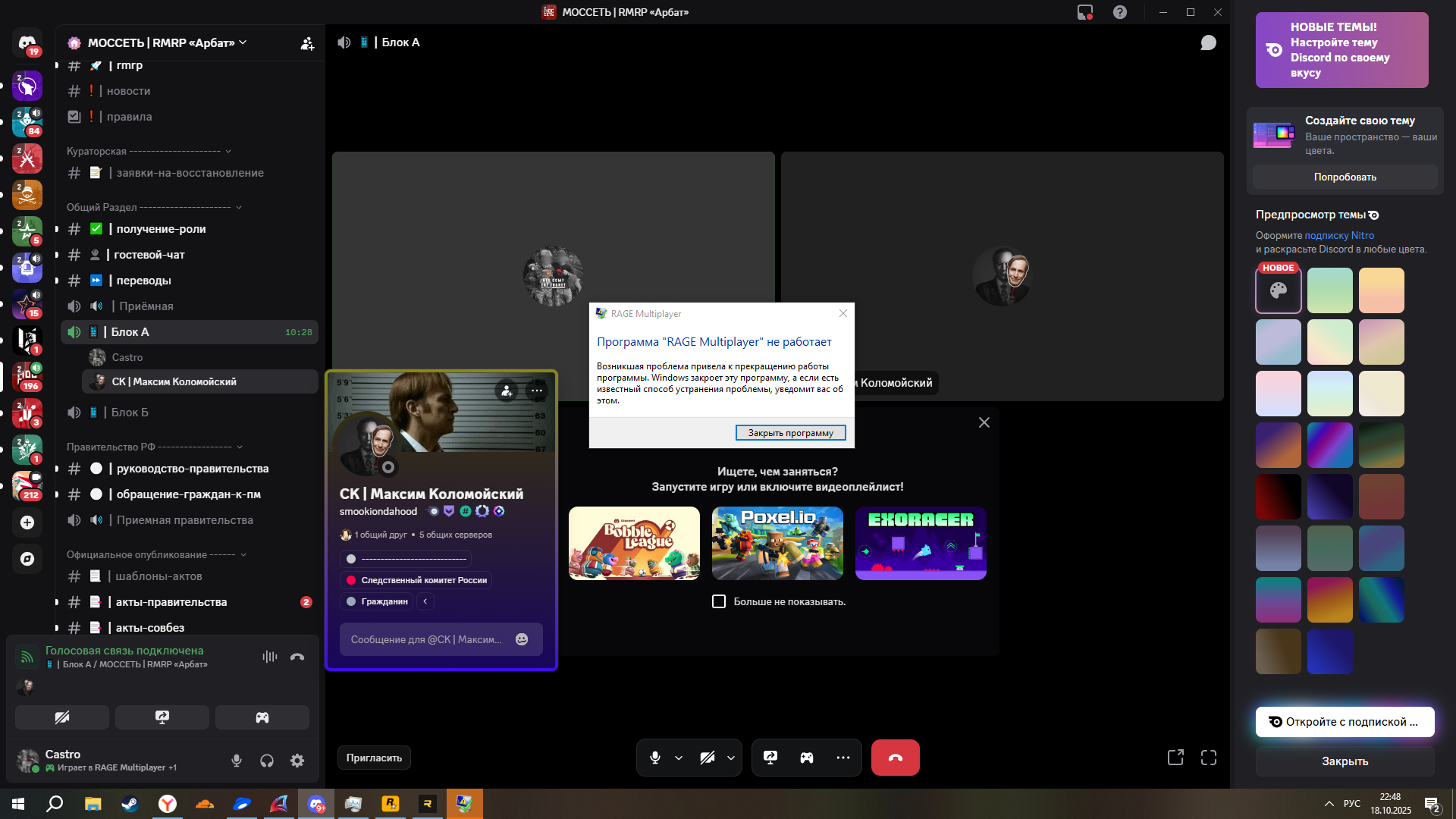
Task: Select the dark red theme swatch
Action: [x=1278, y=497]
